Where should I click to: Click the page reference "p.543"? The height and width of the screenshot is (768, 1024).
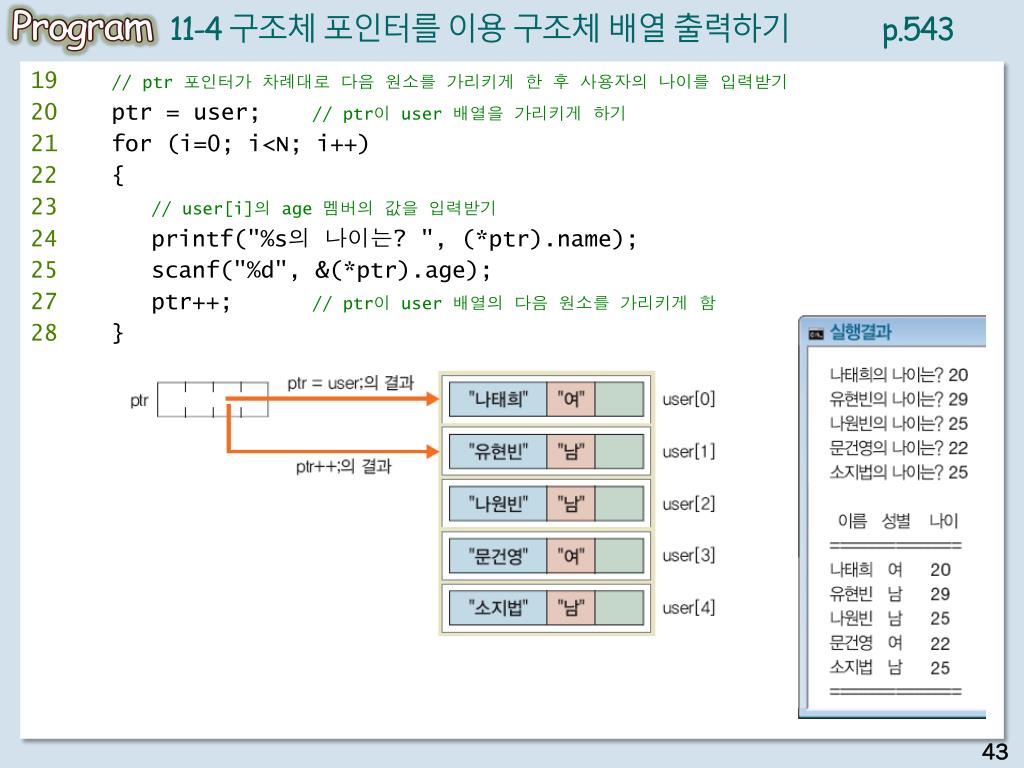coord(918,30)
